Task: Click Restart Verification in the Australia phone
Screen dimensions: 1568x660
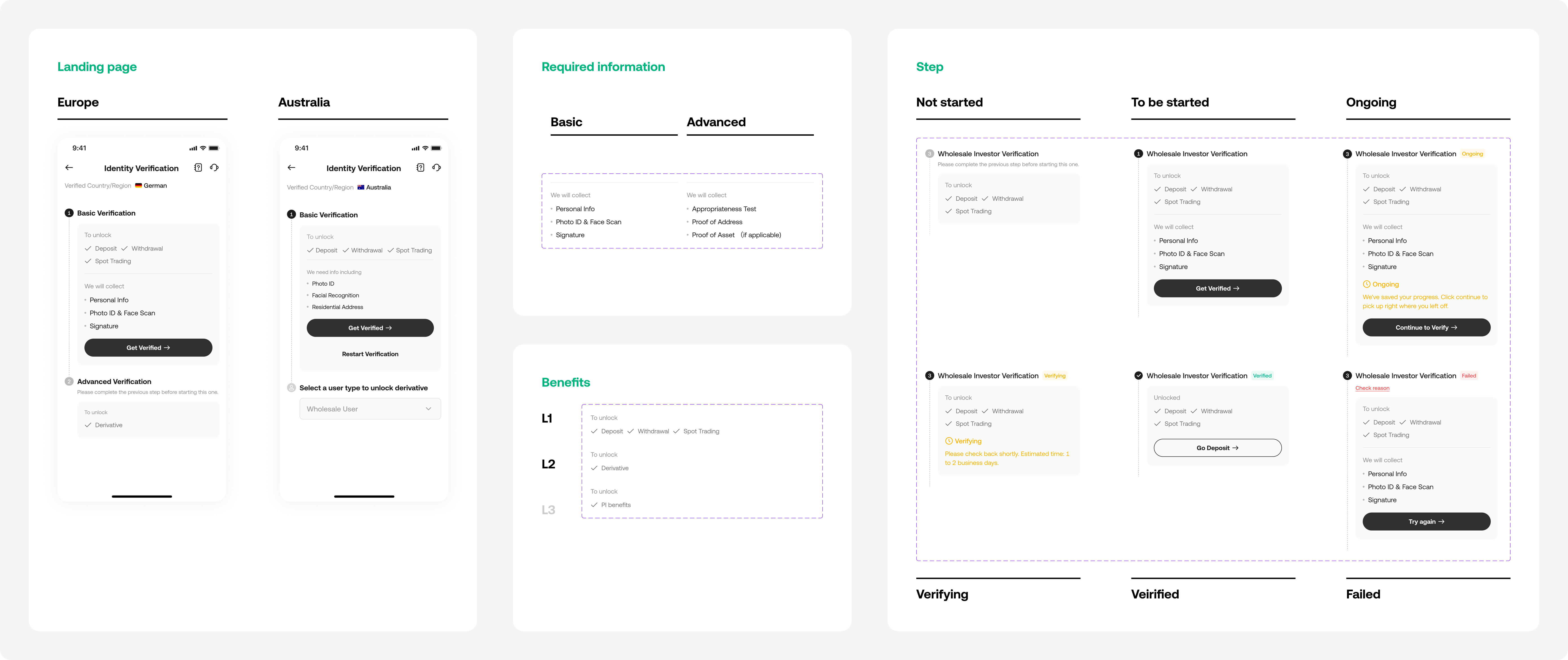Action: tap(370, 354)
